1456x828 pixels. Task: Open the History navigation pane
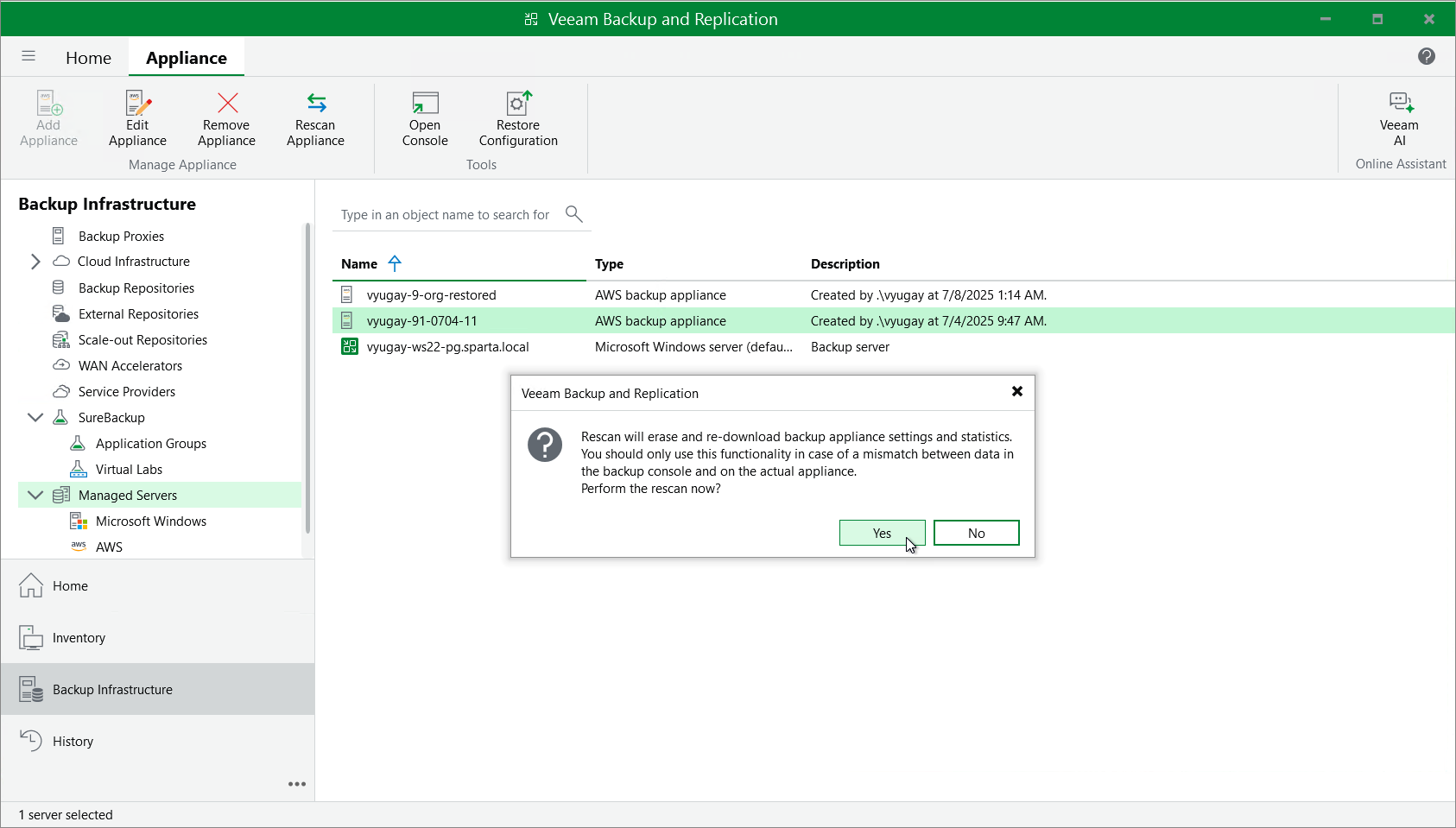73,742
